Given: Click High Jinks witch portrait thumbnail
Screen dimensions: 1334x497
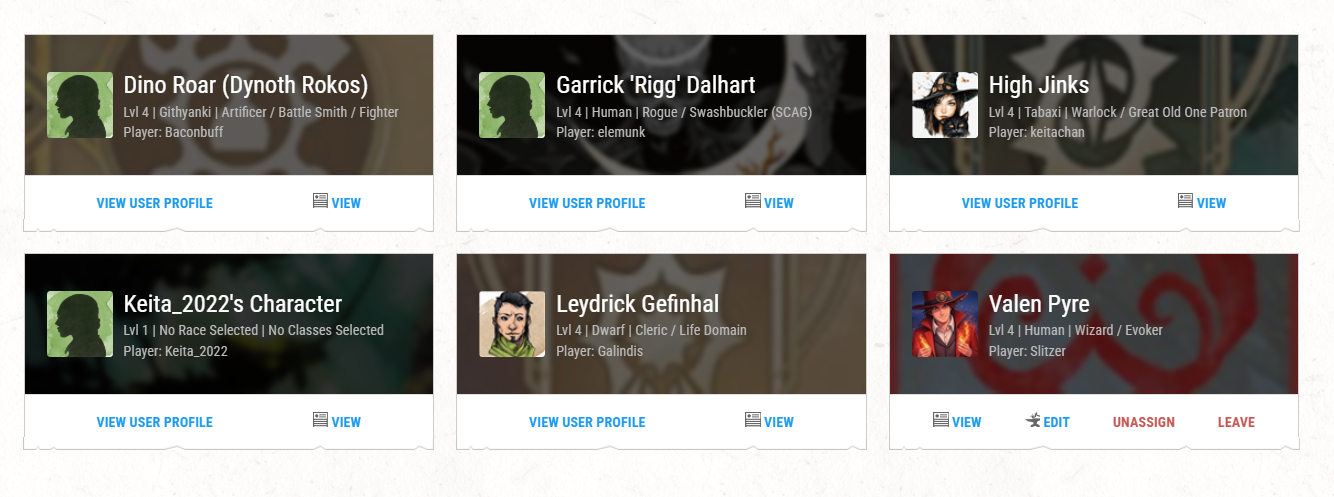Looking at the screenshot, I should click(945, 105).
